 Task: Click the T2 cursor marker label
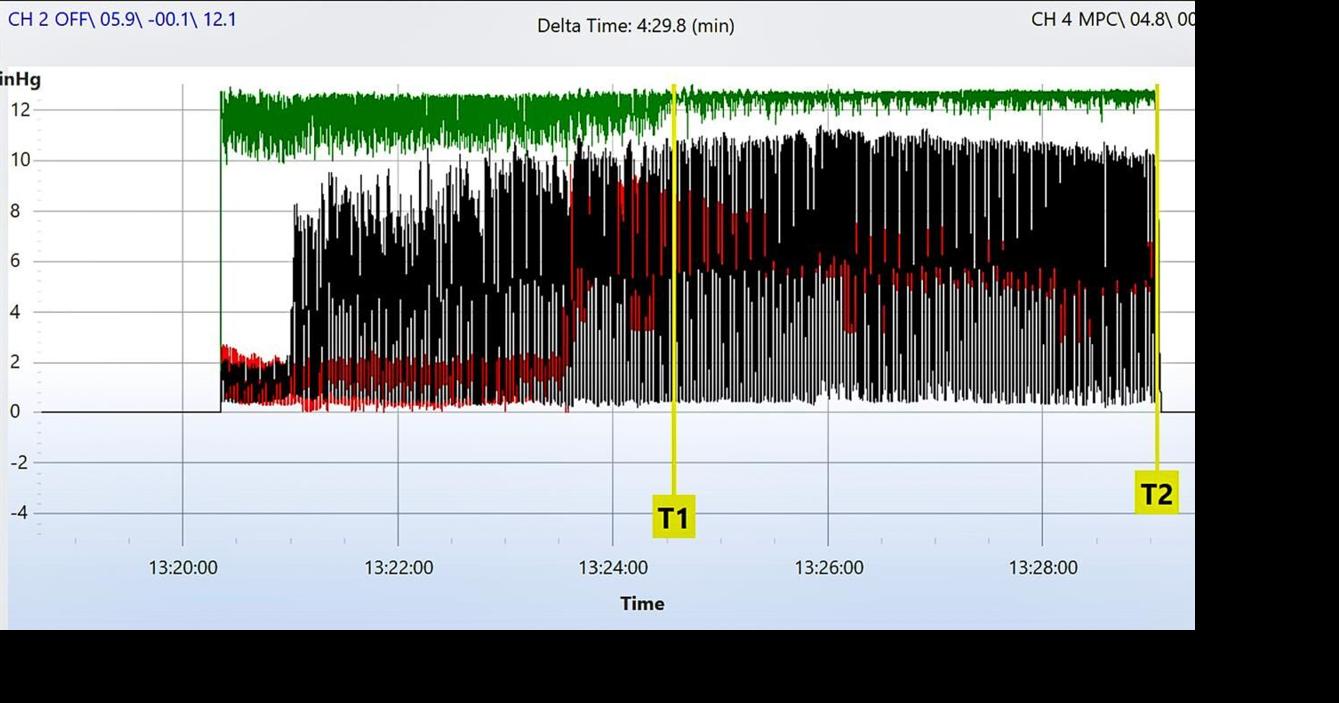[1156, 493]
